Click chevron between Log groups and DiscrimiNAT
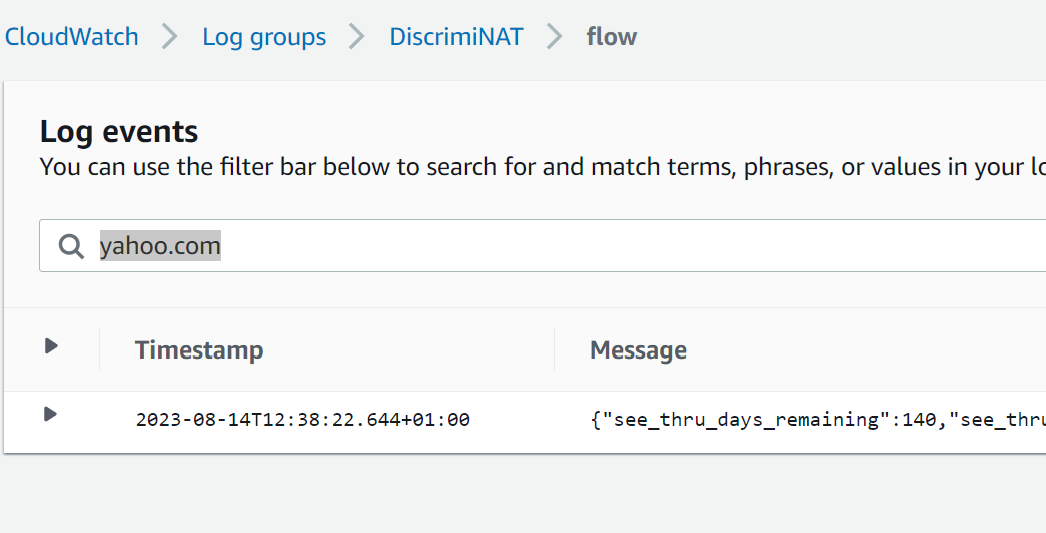This screenshot has height=533, width=1046. (357, 37)
